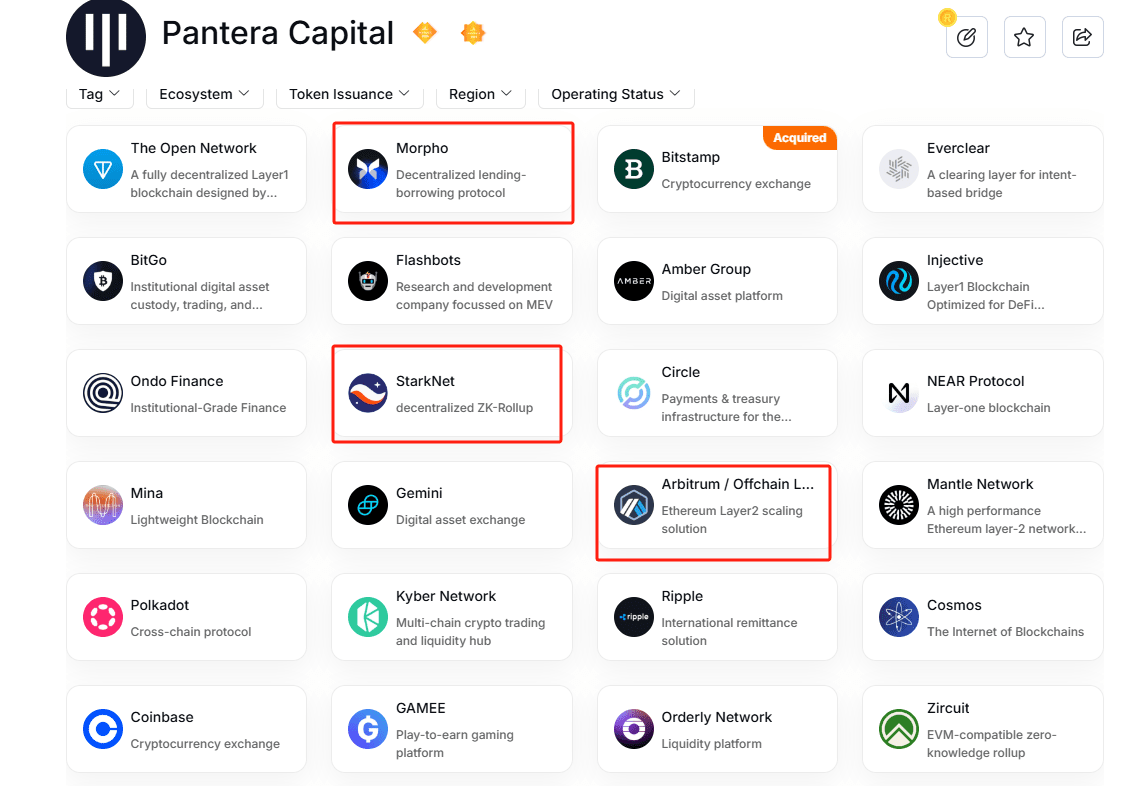Click the Coinbase logo icon
The image size is (1126, 786).
coord(102,729)
